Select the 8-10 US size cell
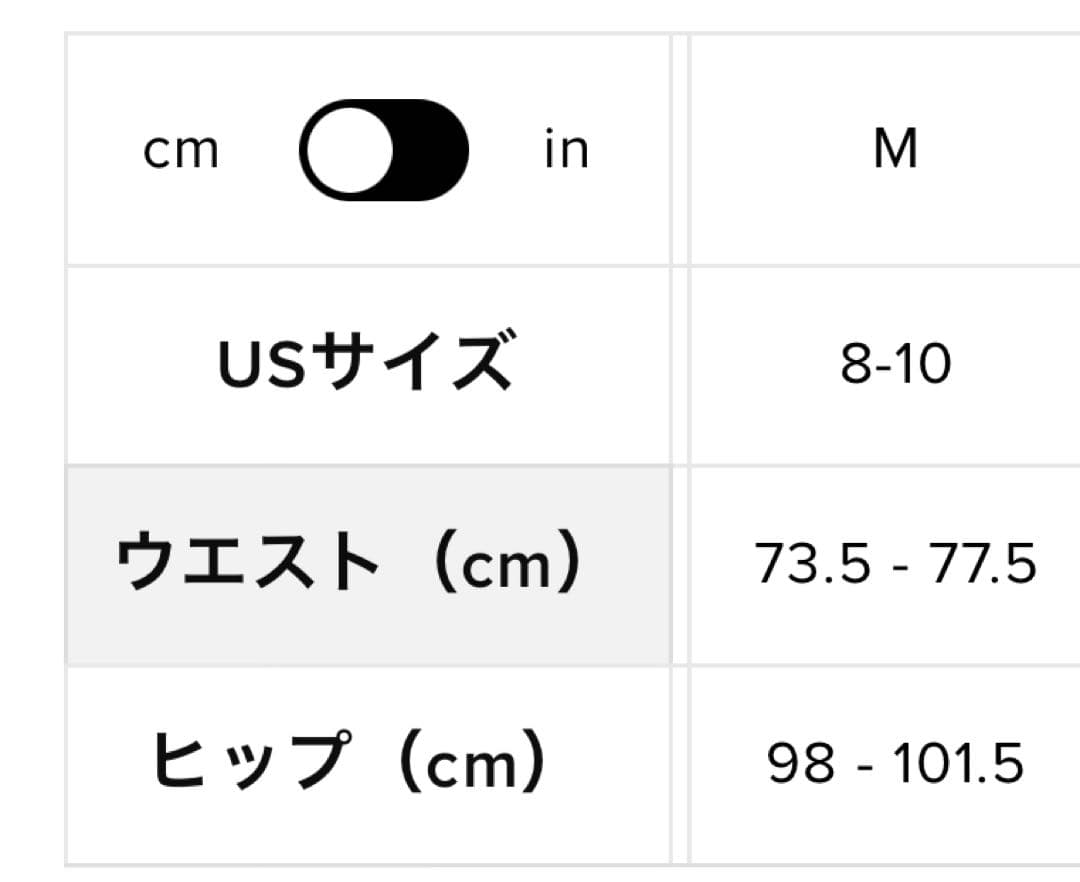The height and width of the screenshot is (882, 1080). coord(895,365)
